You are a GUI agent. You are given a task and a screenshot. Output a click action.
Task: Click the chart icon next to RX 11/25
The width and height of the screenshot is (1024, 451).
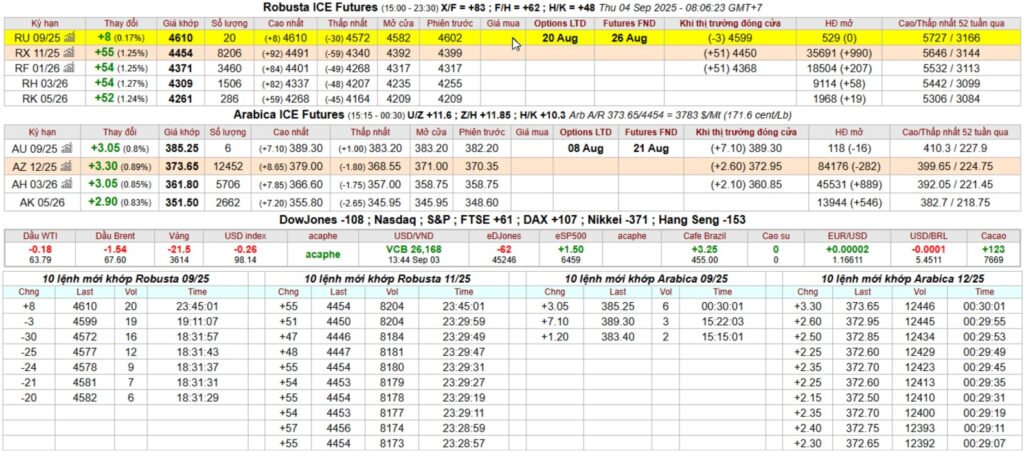(x=67, y=52)
